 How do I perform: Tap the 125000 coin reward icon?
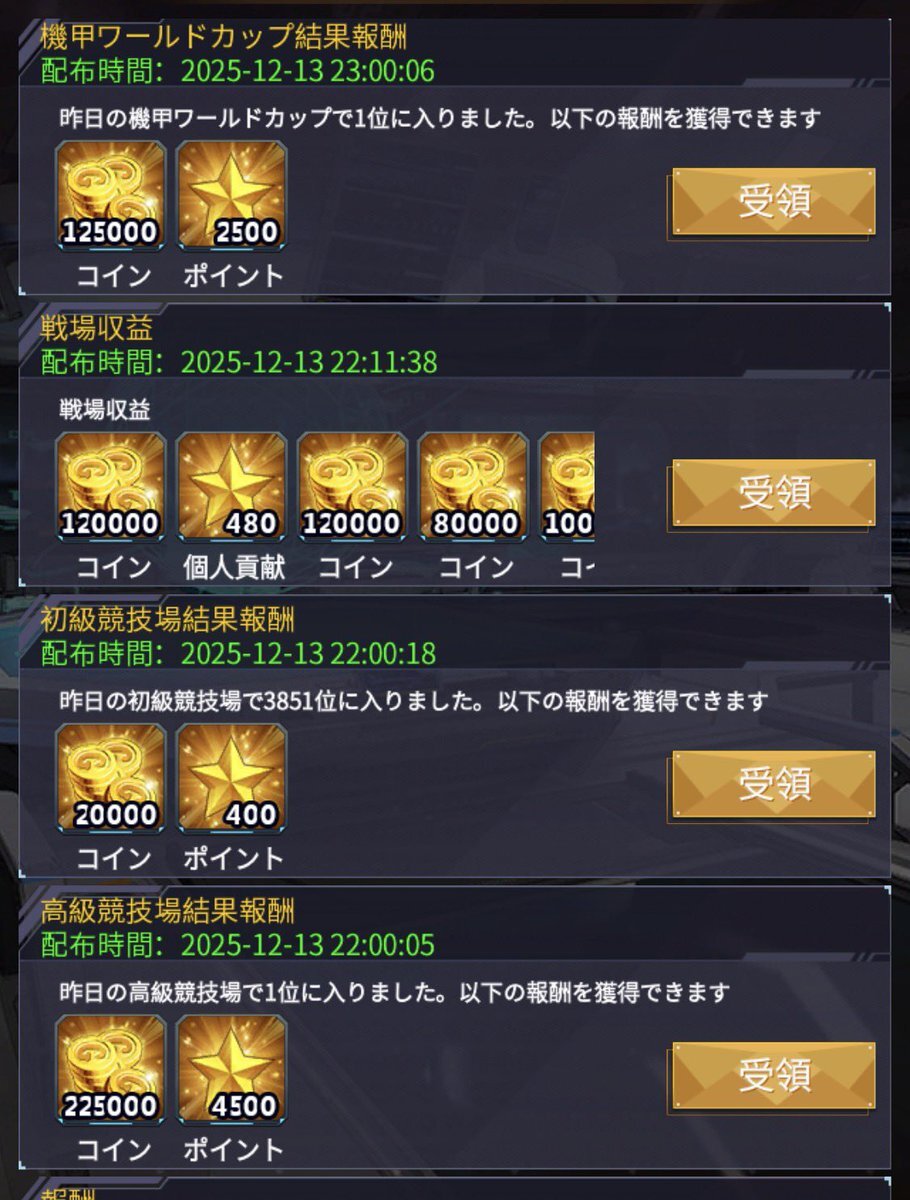click(110, 195)
